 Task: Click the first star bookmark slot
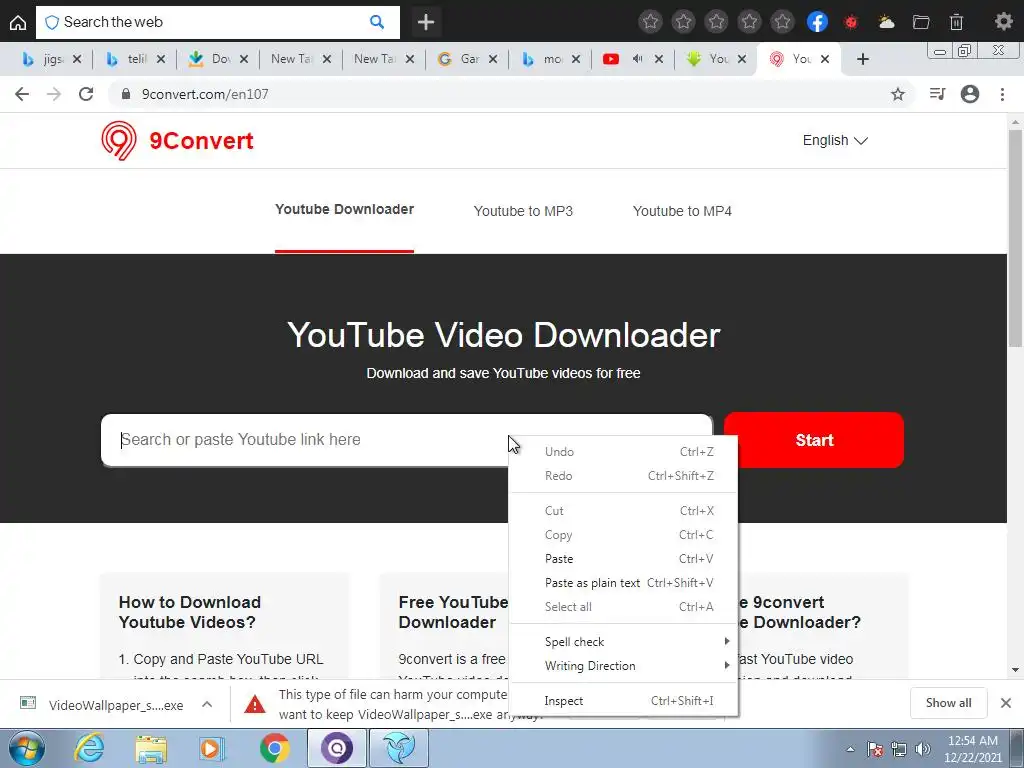point(650,22)
